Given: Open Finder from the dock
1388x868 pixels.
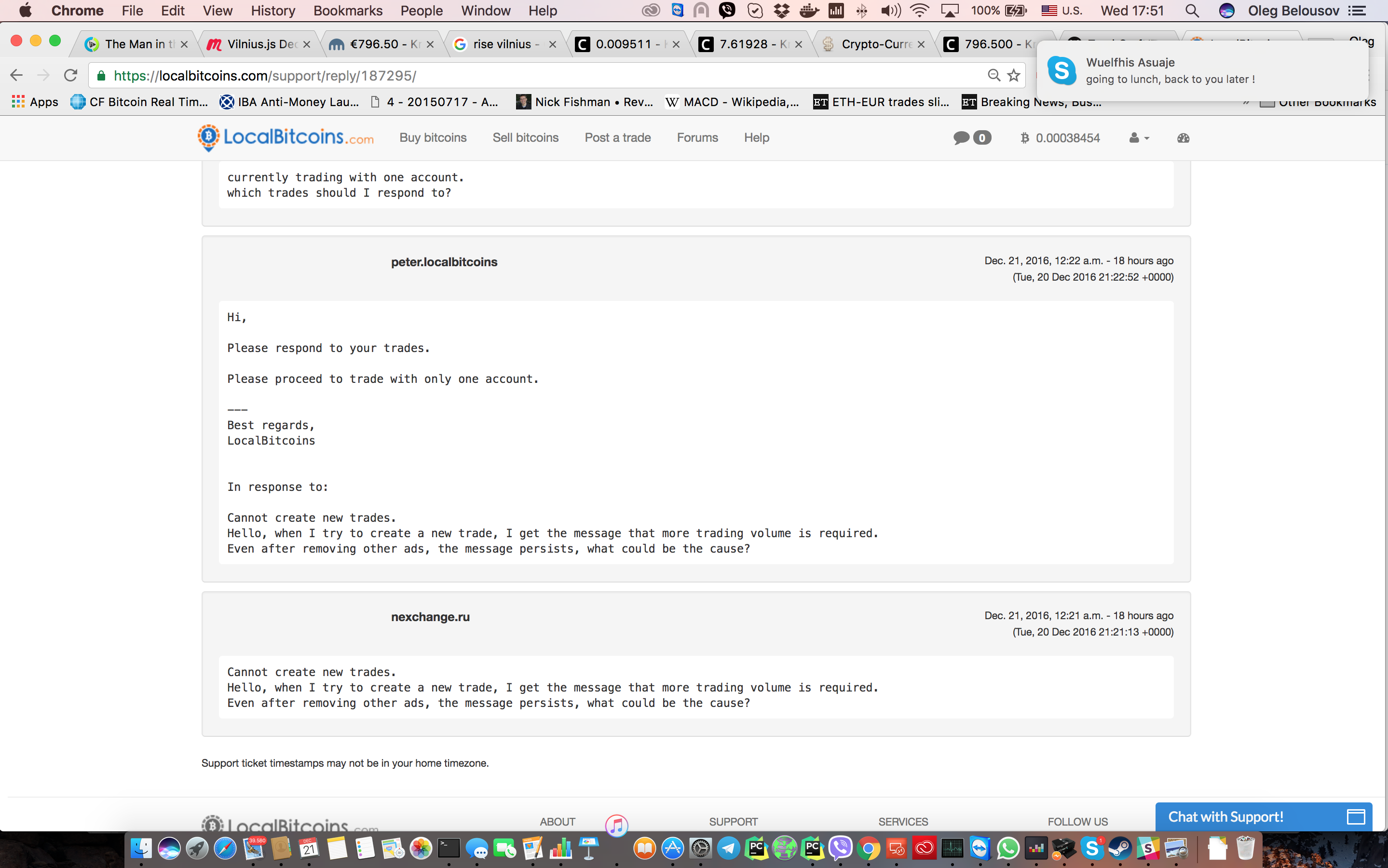Looking at the screenshot, I should (x=141, y=848).
